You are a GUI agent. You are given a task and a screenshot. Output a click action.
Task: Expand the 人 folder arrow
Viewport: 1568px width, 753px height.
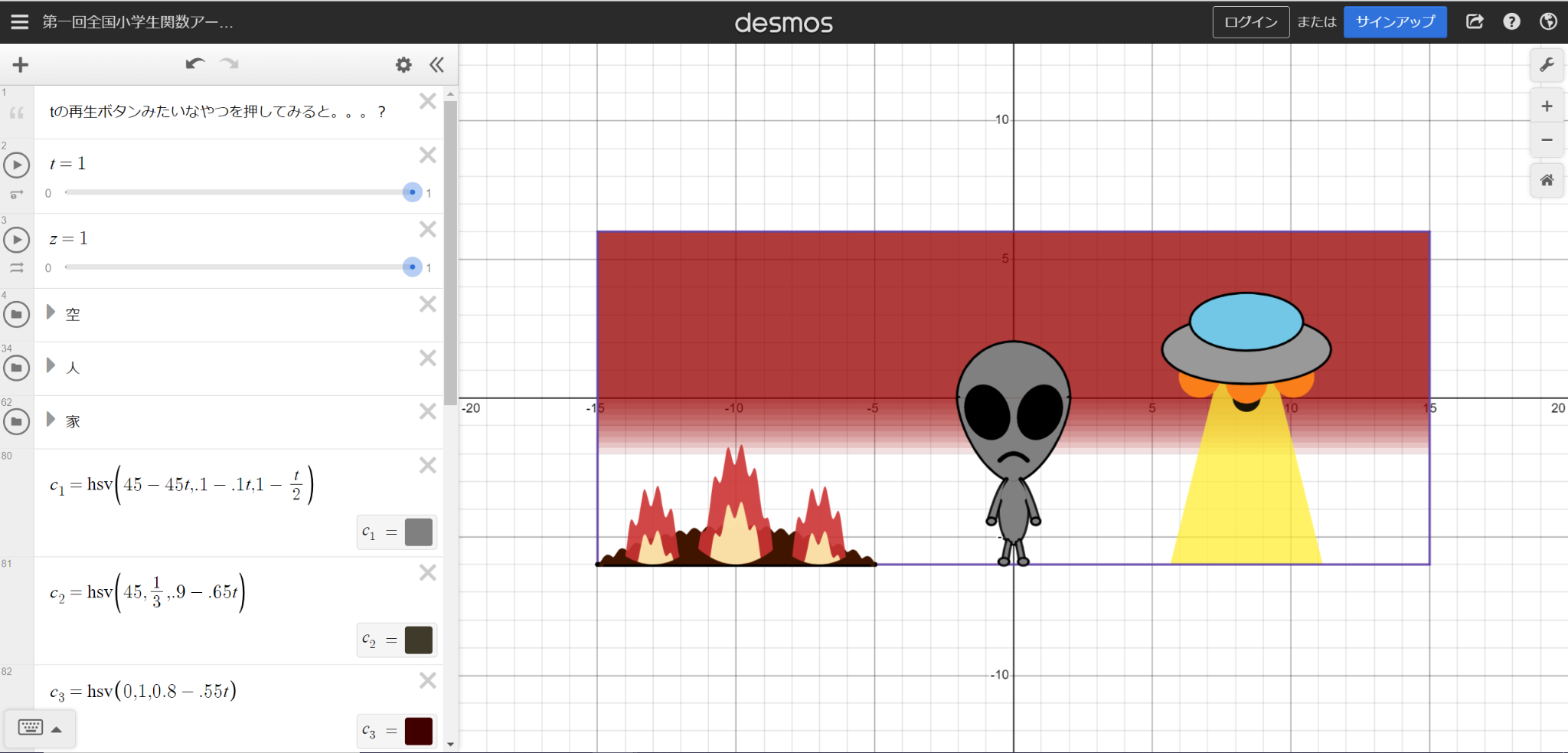[x=51, y=365]
